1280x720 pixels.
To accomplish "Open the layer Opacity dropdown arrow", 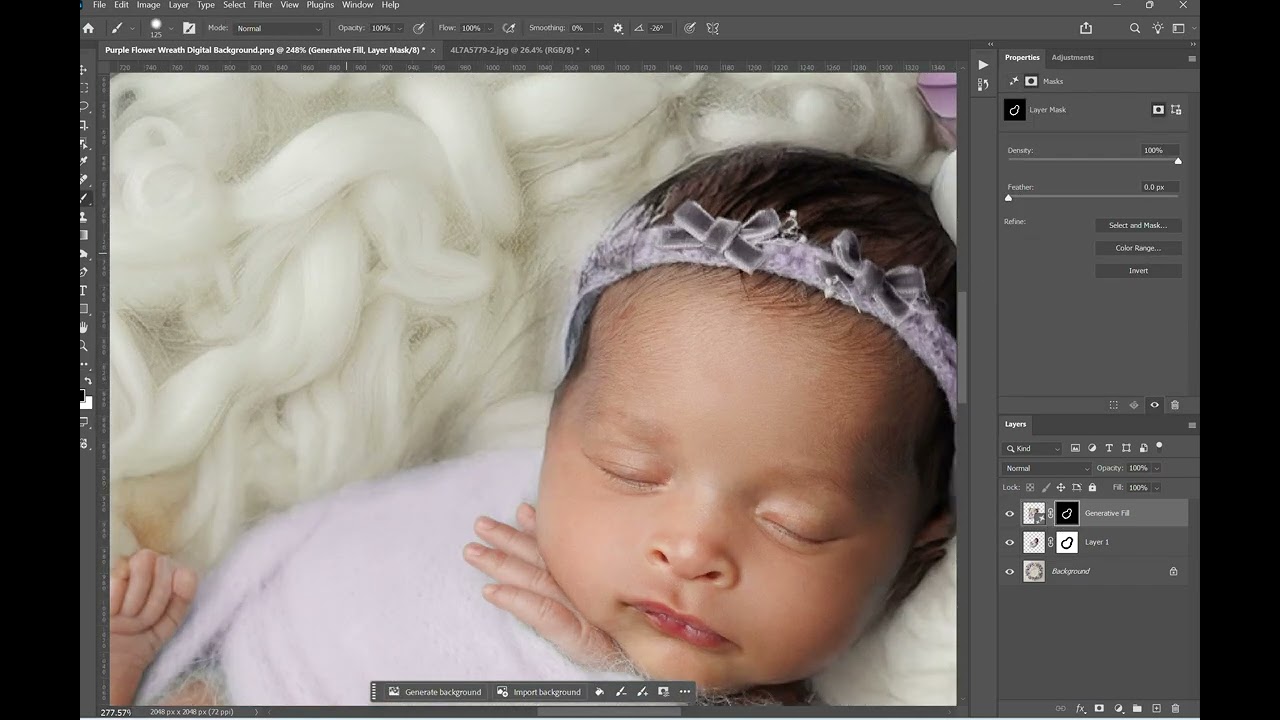I will (x=1157, y=468).
